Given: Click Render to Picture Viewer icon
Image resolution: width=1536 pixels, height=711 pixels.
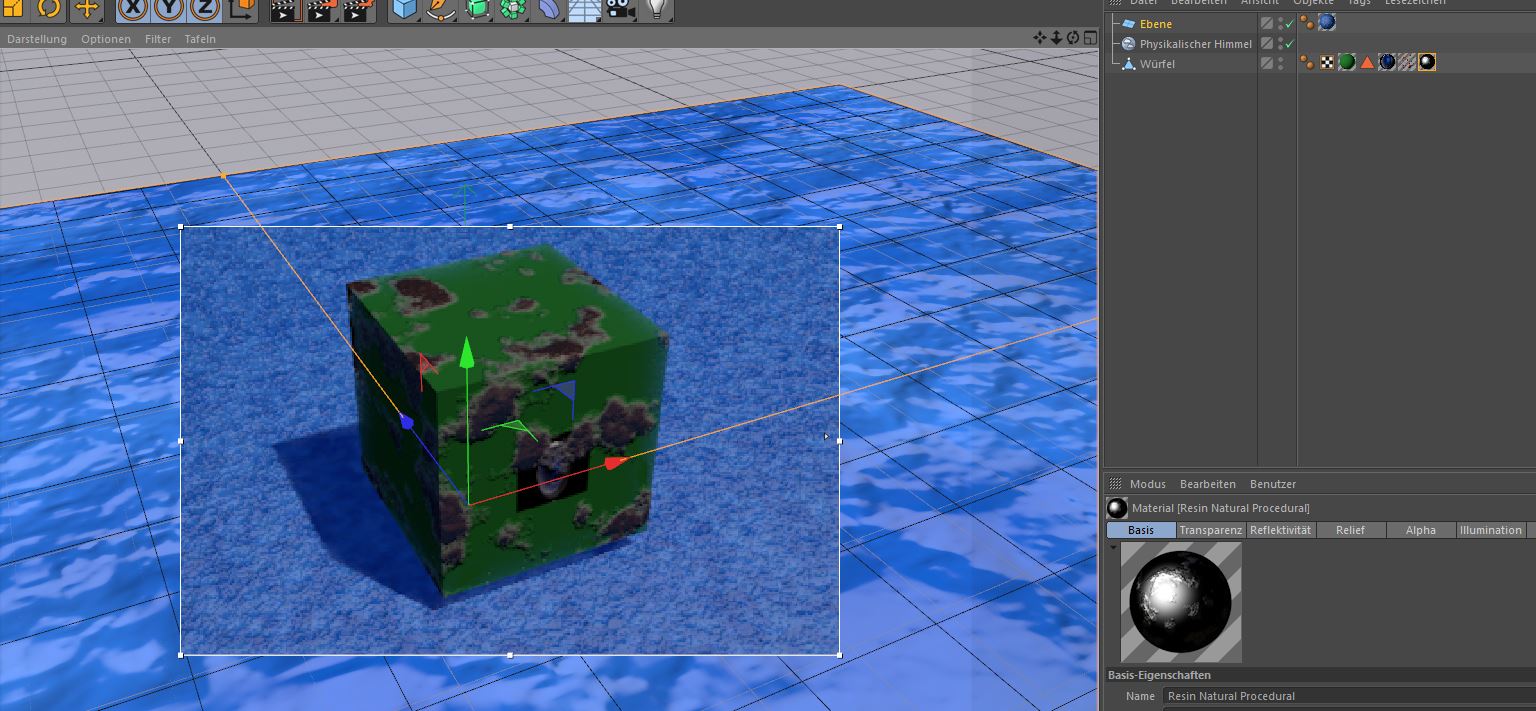Looking at the screenshot, I should point(321,9).
